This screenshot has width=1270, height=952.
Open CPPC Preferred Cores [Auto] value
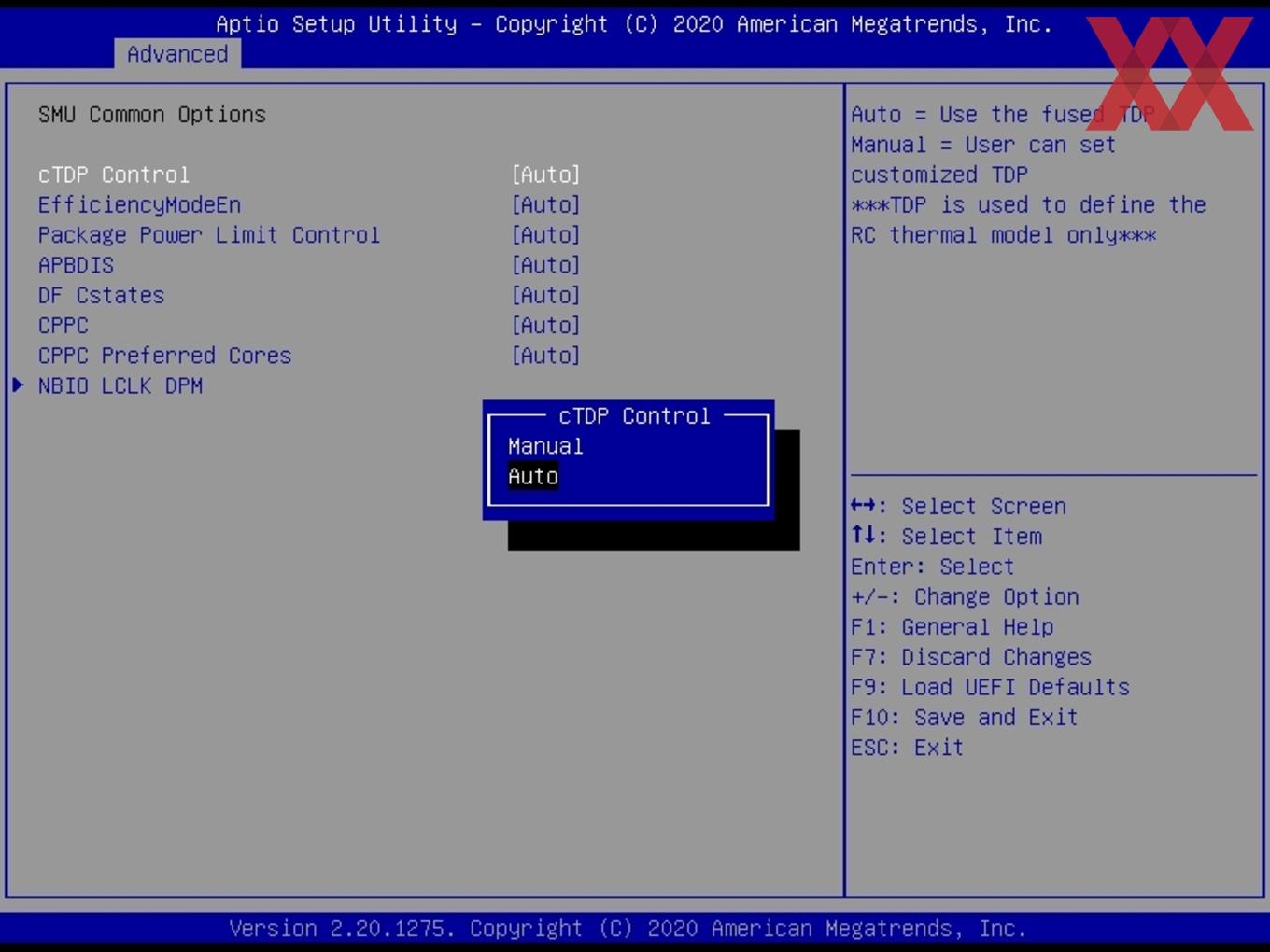546,356
